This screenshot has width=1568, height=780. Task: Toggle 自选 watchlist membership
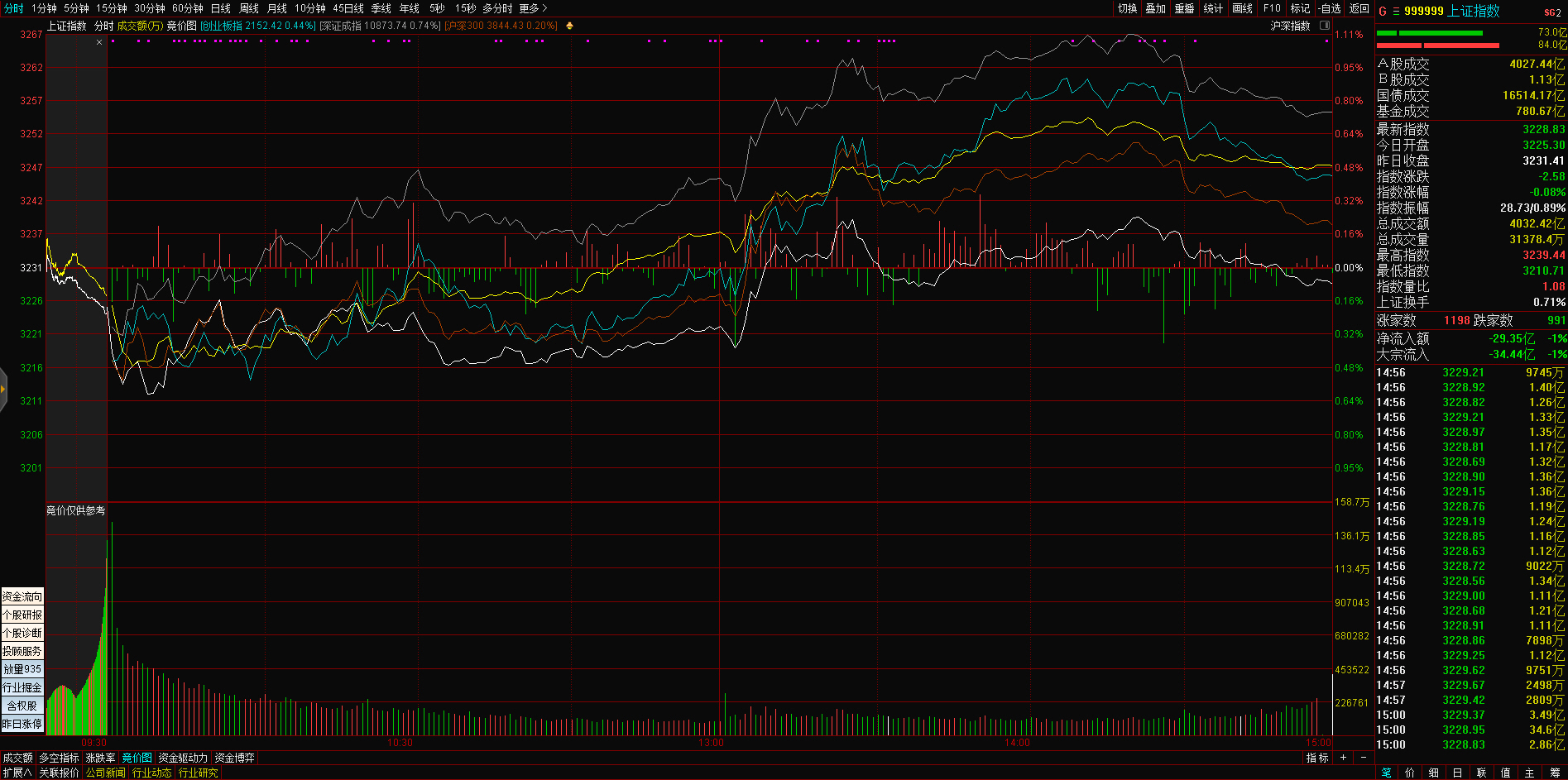(1329, 8)
